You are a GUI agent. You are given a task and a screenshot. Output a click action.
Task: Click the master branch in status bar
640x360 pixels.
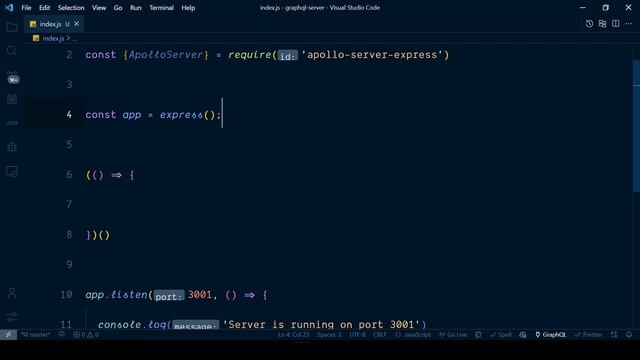tap(36, 335)
